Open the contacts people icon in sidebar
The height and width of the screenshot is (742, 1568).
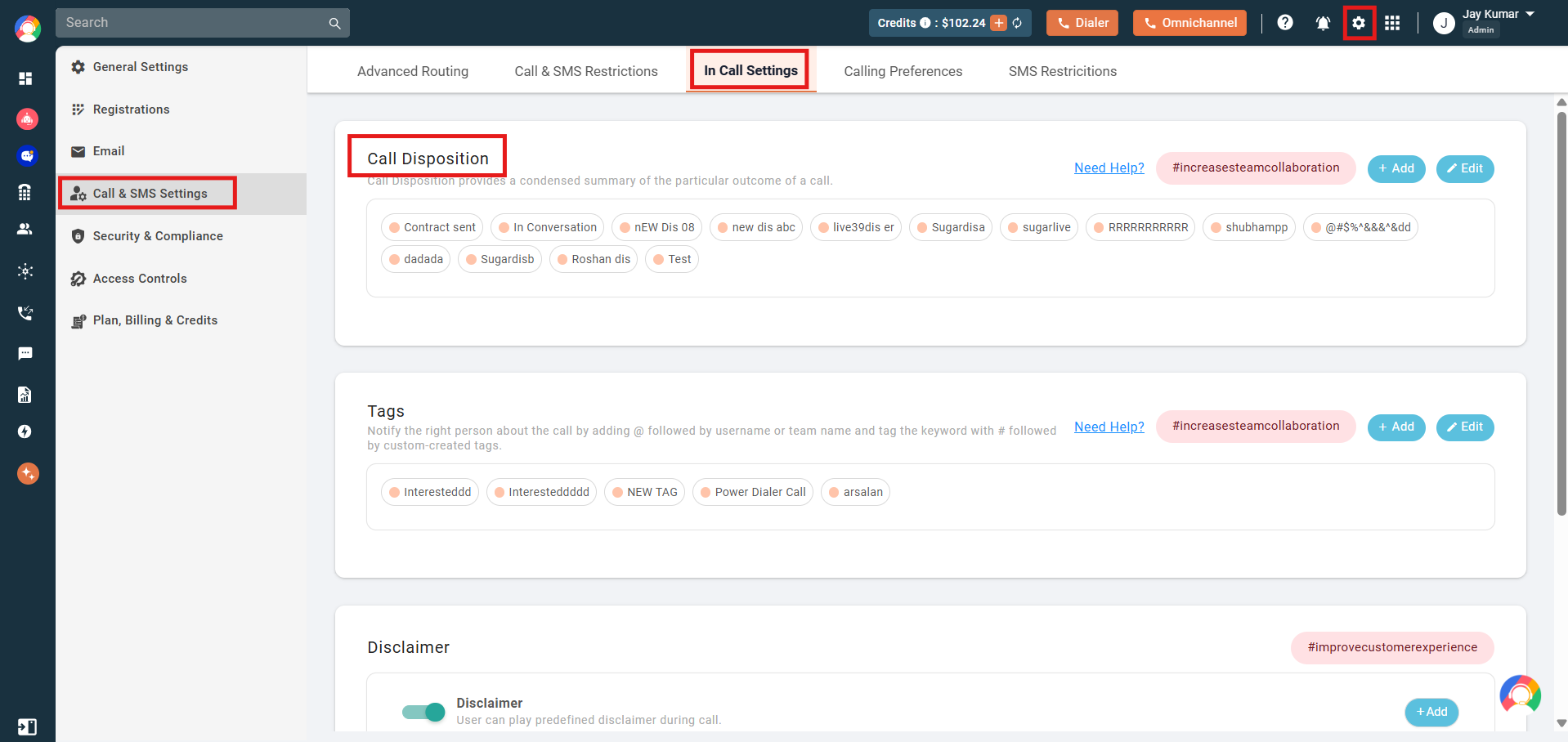(25, 230)
